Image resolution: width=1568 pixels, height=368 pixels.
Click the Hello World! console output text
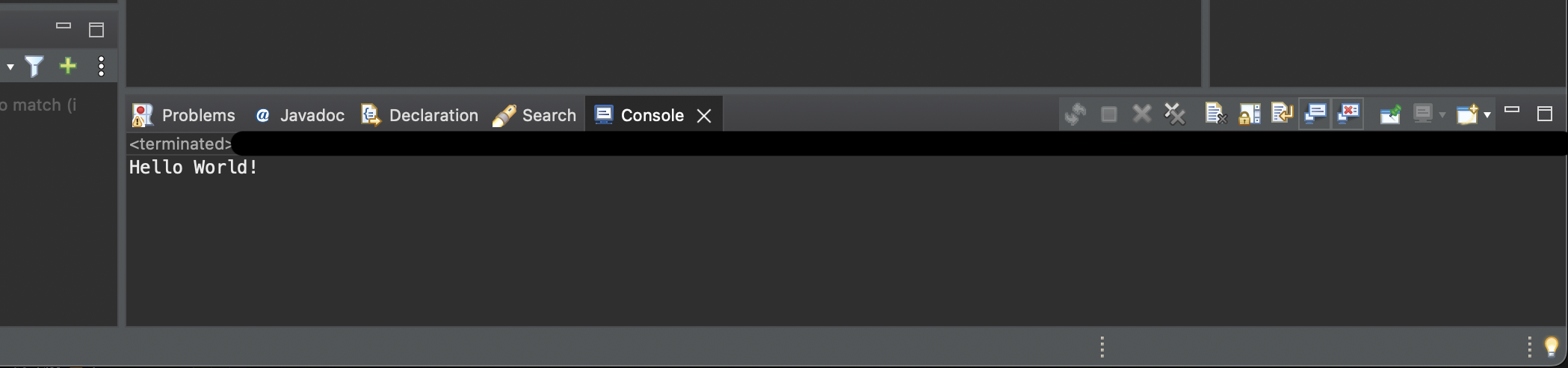point(194,167)
